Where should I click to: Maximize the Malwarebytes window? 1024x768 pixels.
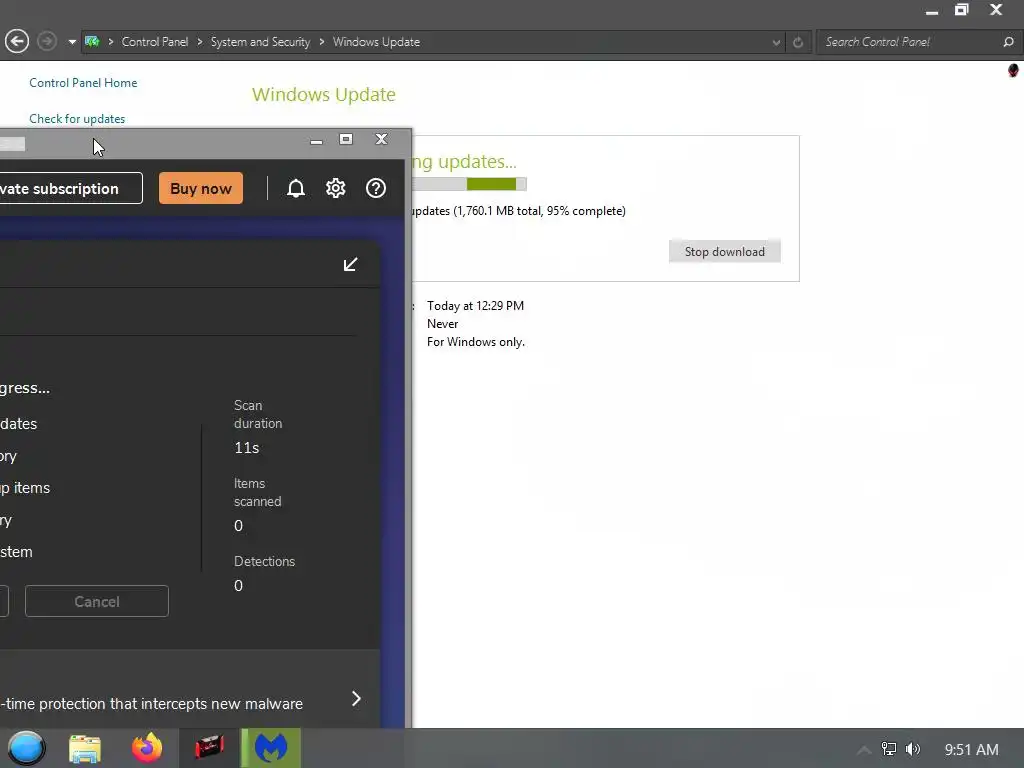(346, 139)
